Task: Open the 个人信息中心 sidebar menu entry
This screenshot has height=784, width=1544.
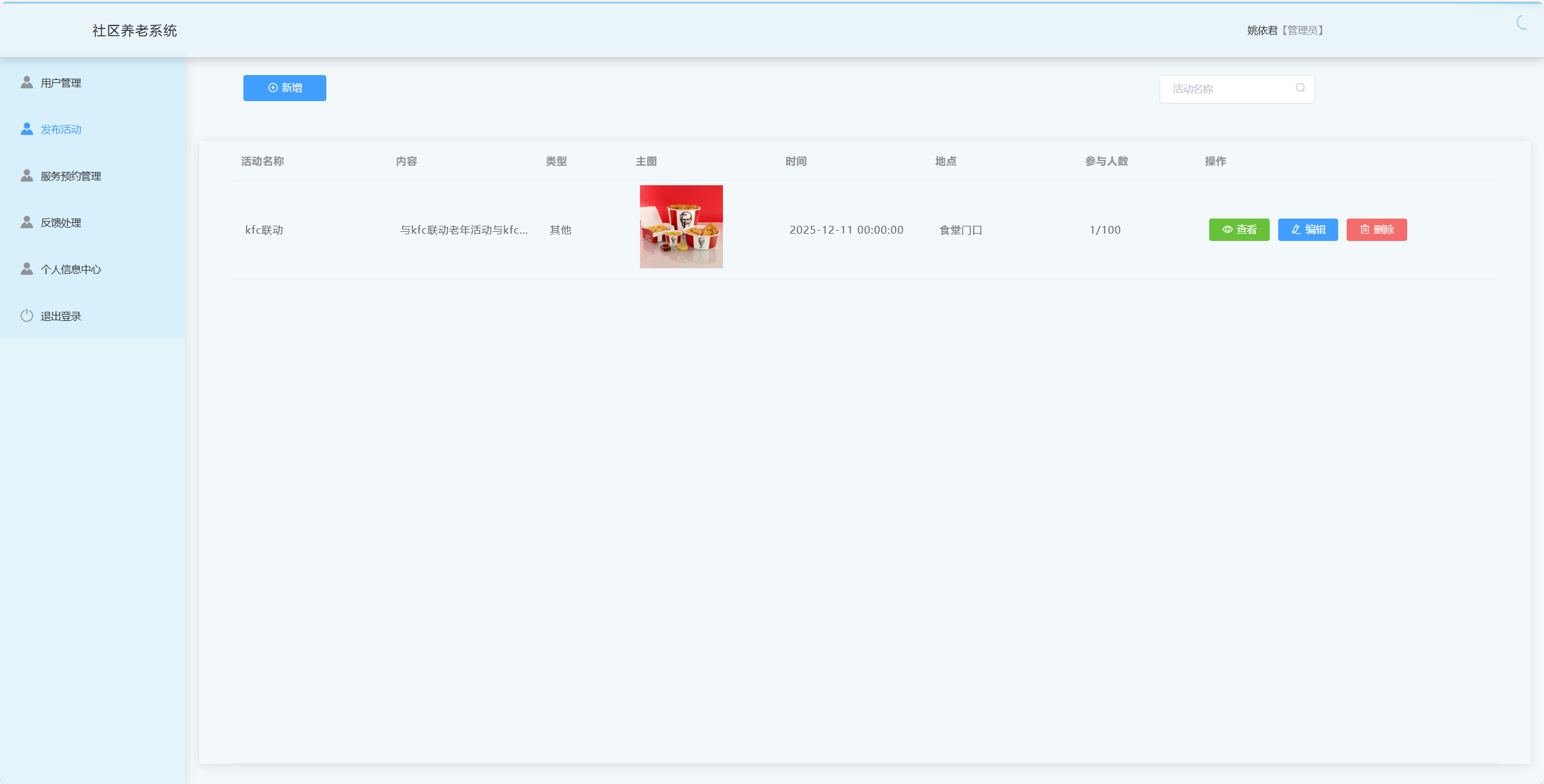Action: (71, 268)
